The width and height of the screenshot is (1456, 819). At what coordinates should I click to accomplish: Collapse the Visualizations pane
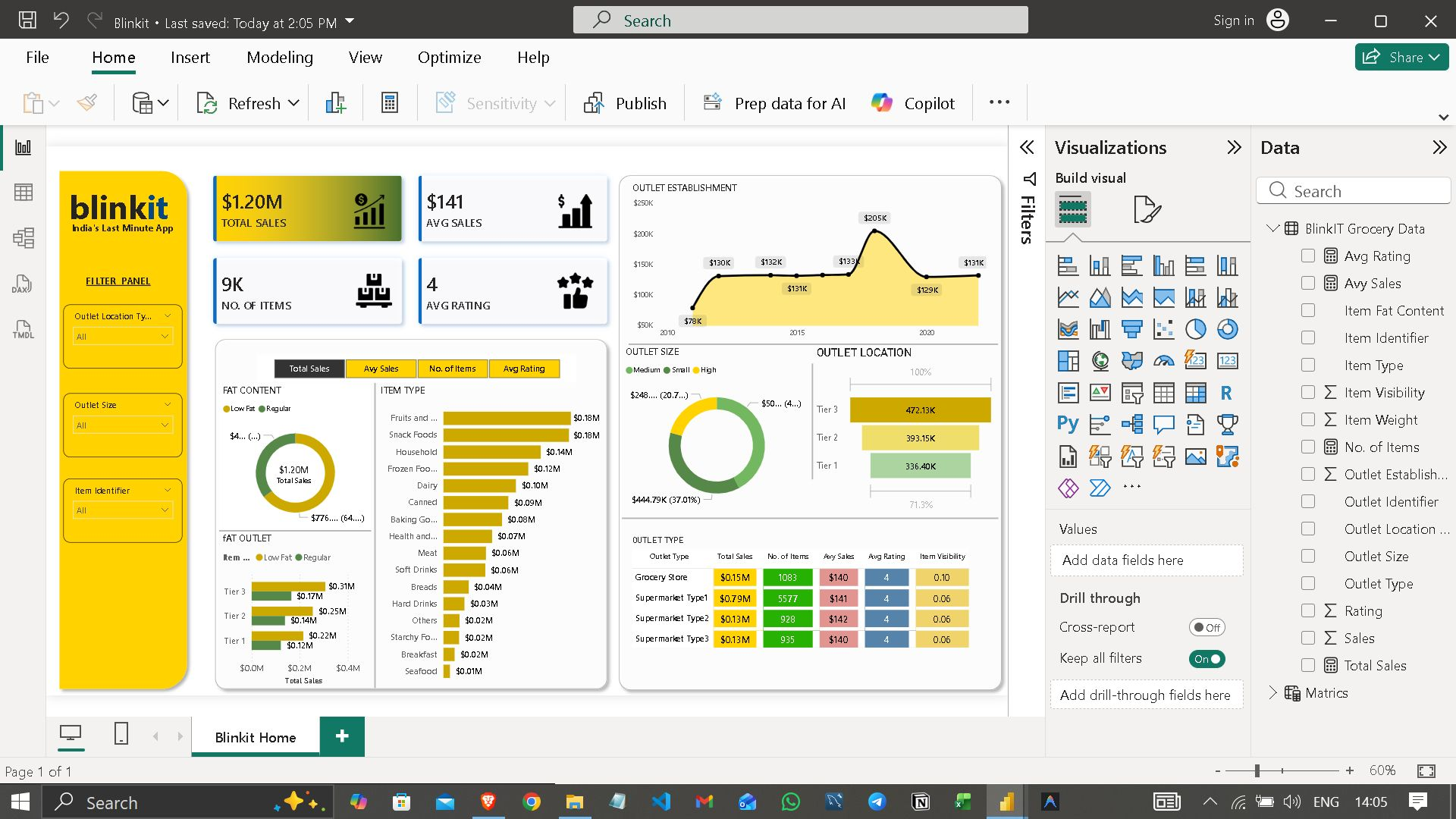click(x=1234, y=147)
